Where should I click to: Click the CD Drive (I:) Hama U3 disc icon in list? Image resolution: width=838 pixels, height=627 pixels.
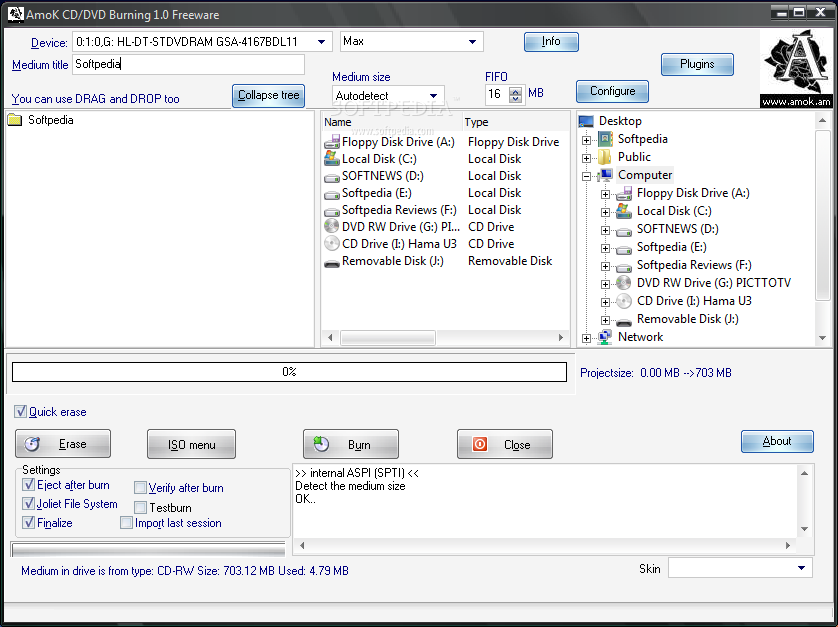coord(332,244)
